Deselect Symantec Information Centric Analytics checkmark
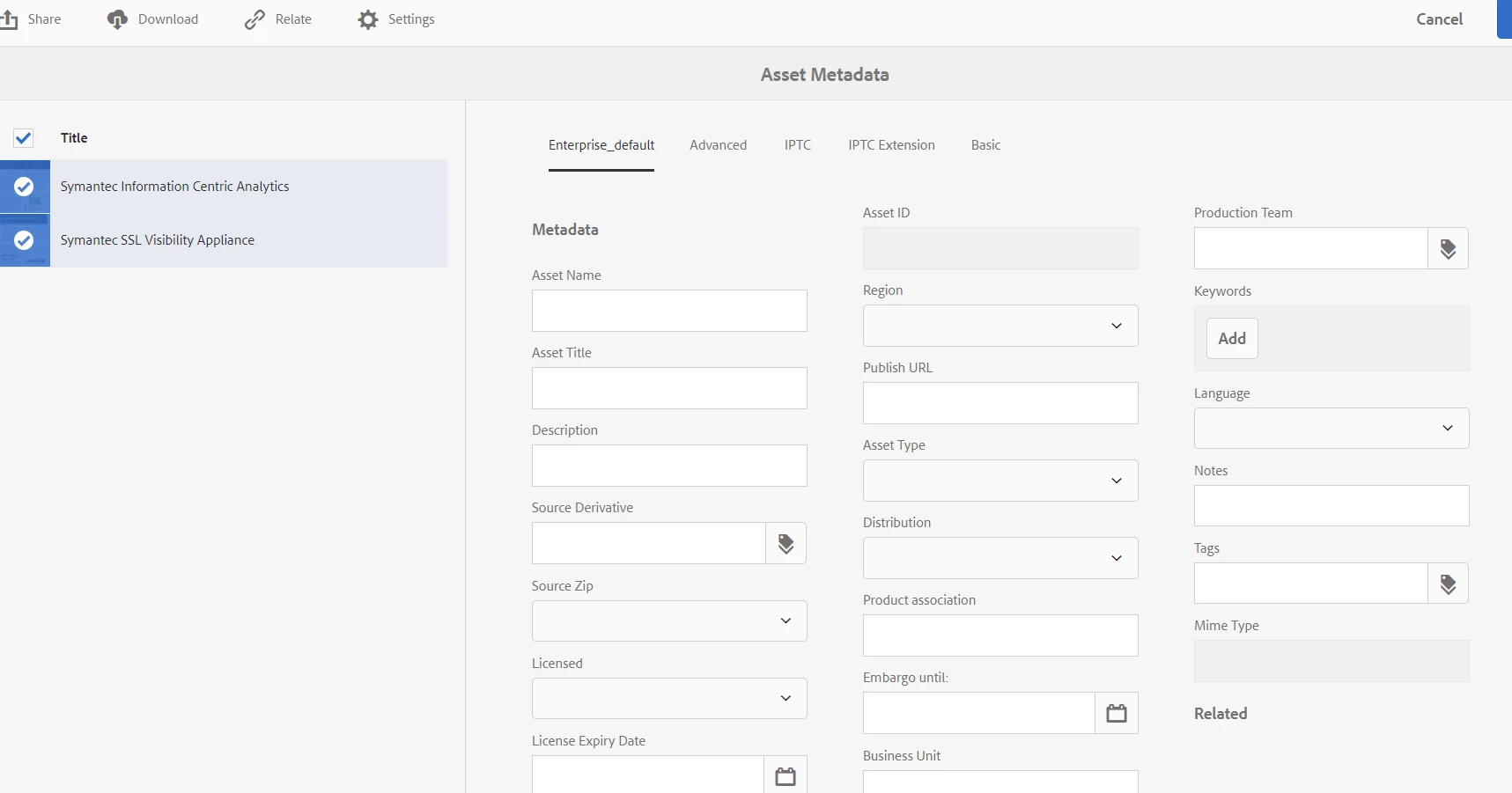Viewport: 1512px width, 793px height. (x=25, y=187)
